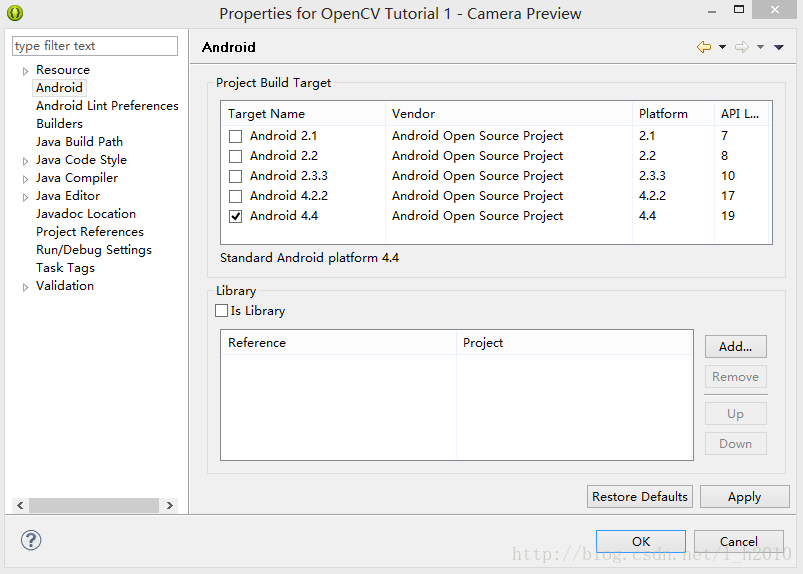This screenshot has width=803, height=574.
Task: Click the Up button
Action: (x=735, y=414)
